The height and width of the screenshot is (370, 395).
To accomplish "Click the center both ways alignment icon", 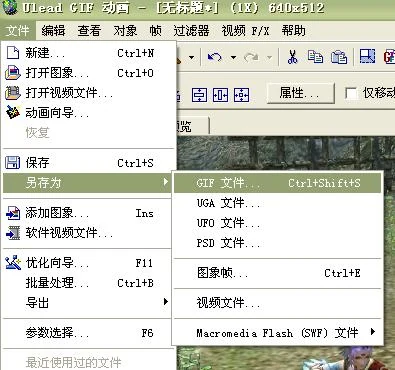I will click(241, 95).
